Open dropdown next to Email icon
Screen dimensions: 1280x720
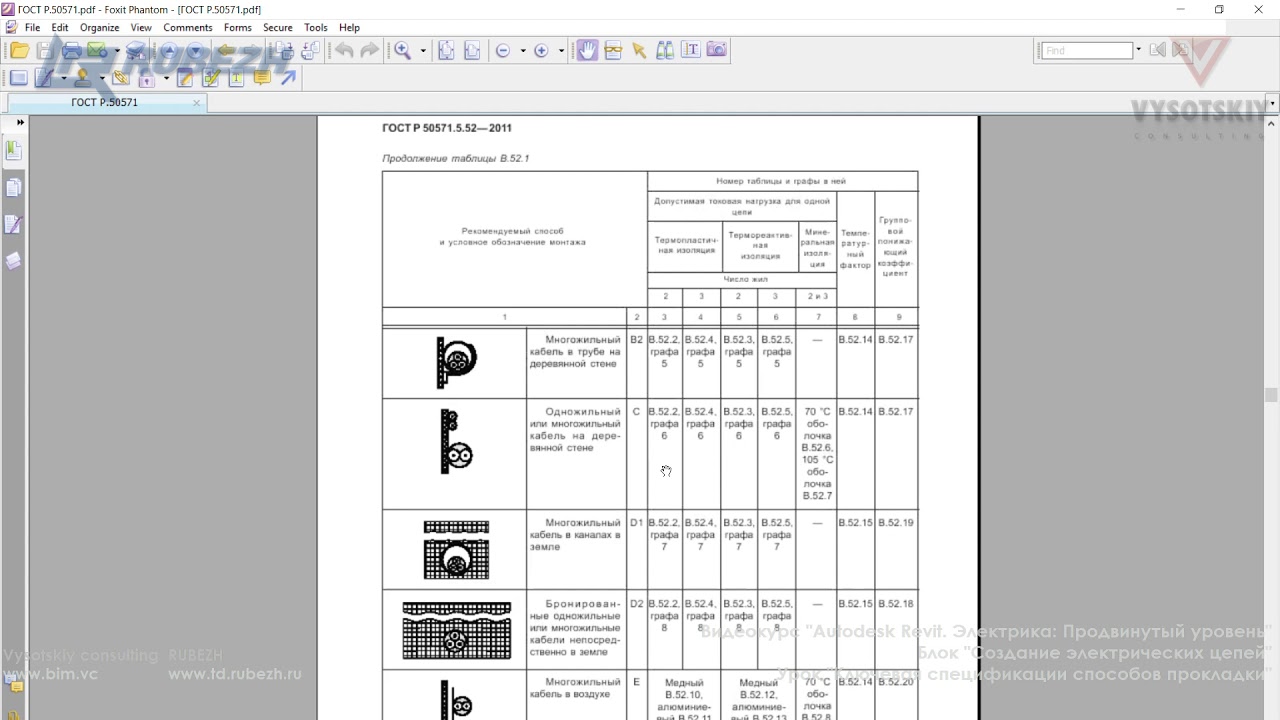[117, 51]
